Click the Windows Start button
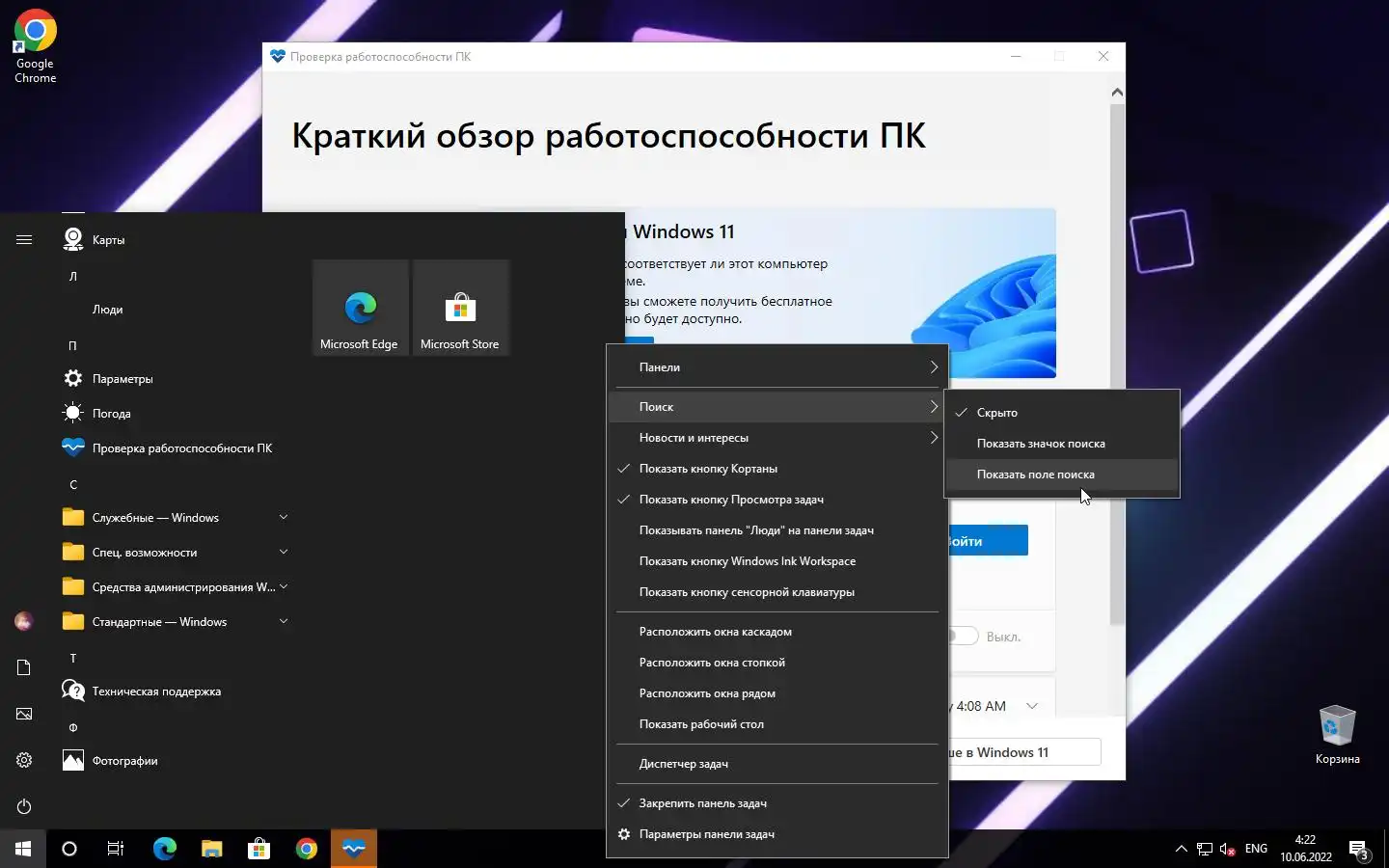 click(x=23, y=849)
